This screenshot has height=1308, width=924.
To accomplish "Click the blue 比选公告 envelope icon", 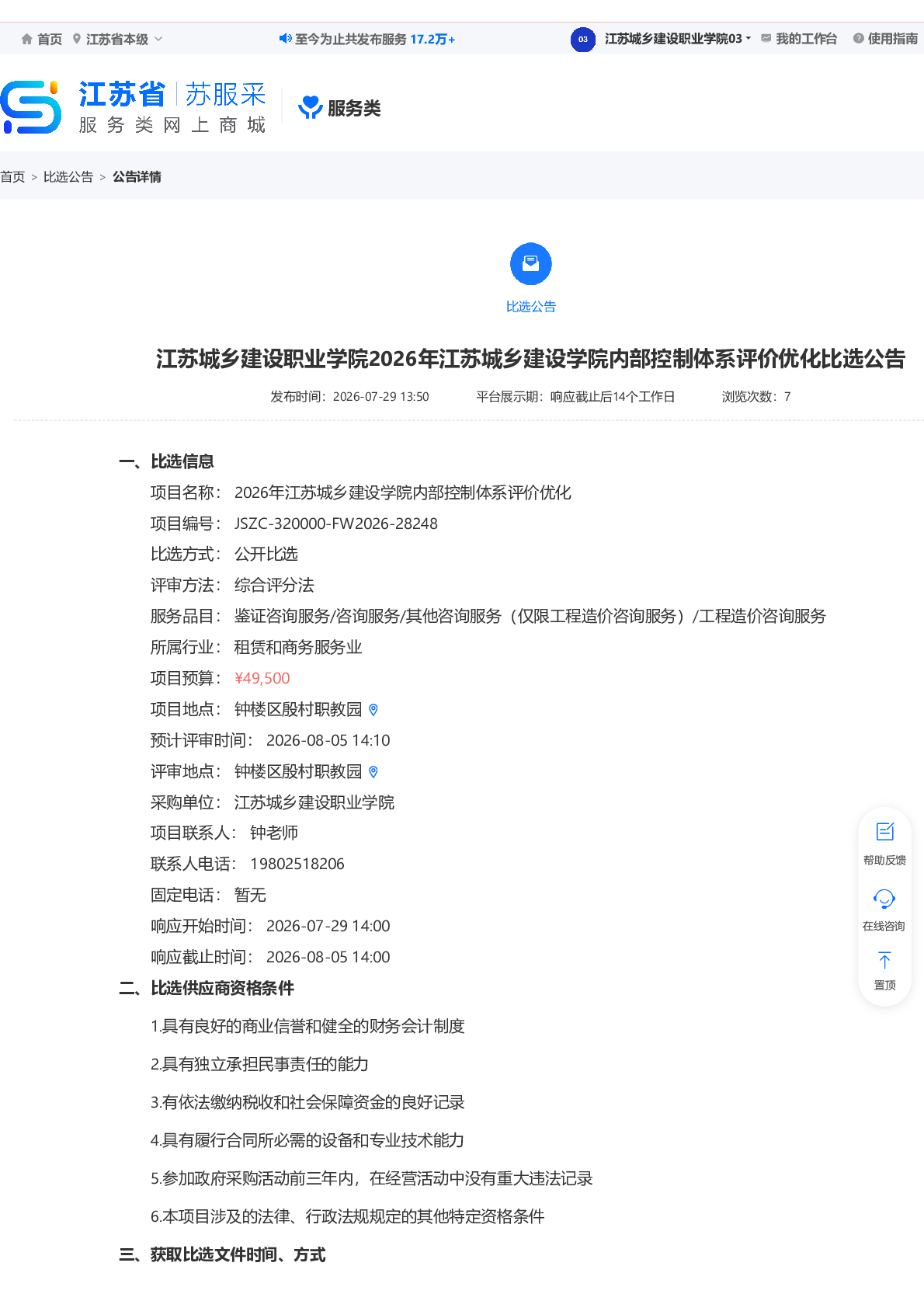I will [531, 264].
